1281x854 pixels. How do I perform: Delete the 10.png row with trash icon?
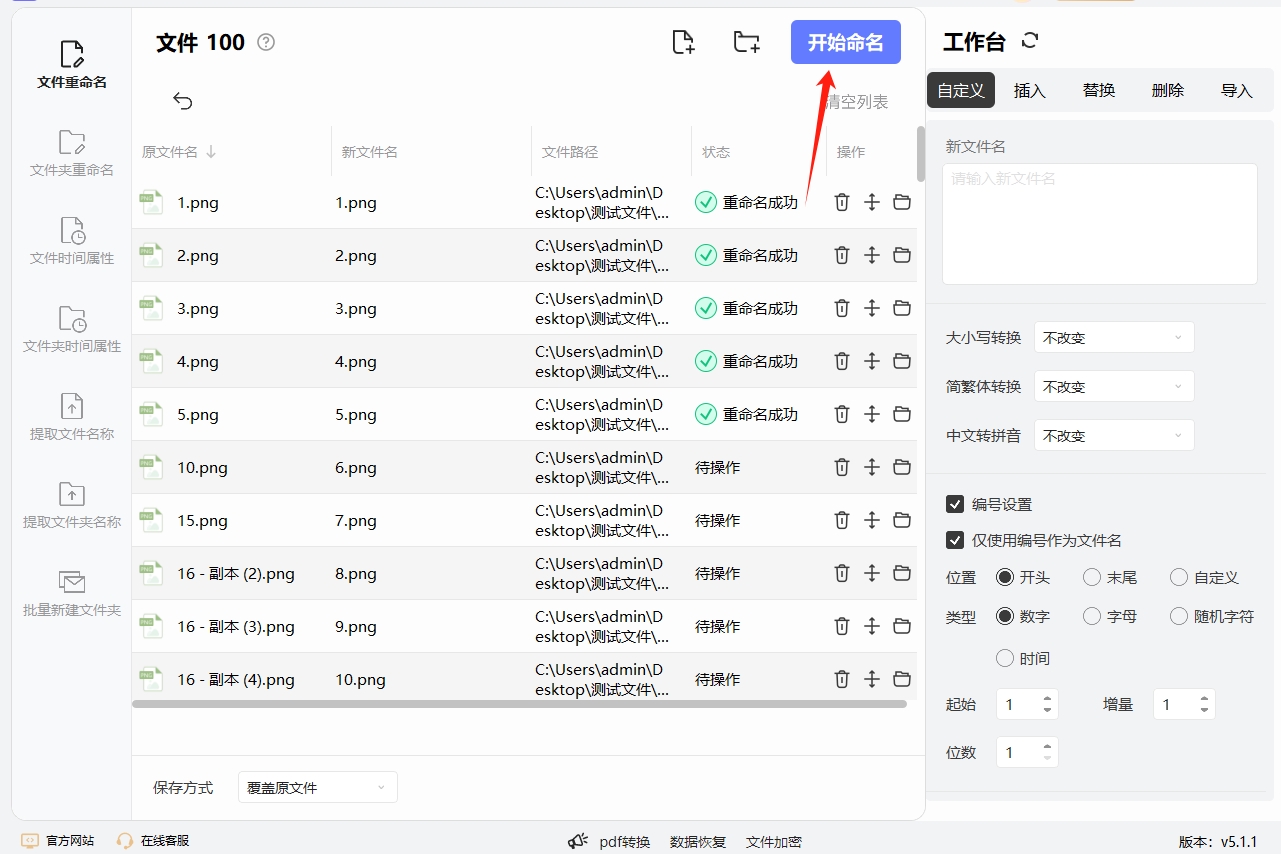[842, 467]
